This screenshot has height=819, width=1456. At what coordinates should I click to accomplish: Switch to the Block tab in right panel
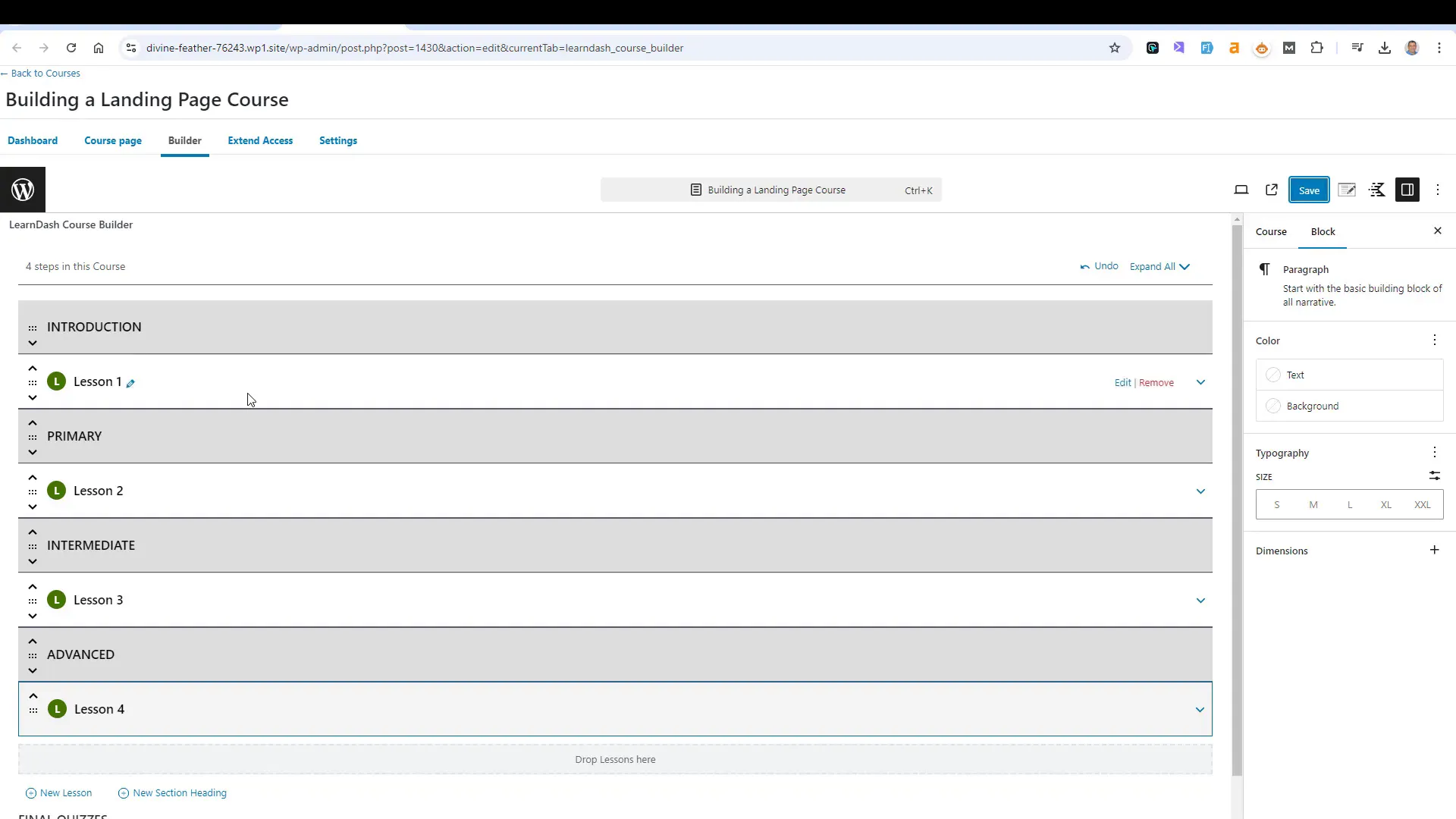click(x=1323, y=231)
